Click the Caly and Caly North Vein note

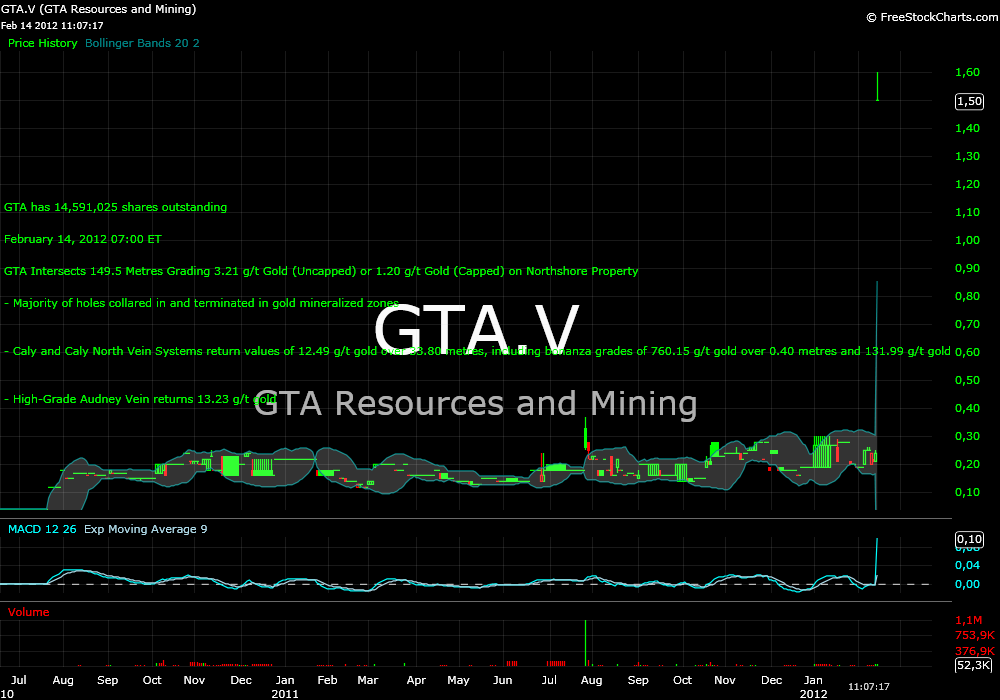477,351
